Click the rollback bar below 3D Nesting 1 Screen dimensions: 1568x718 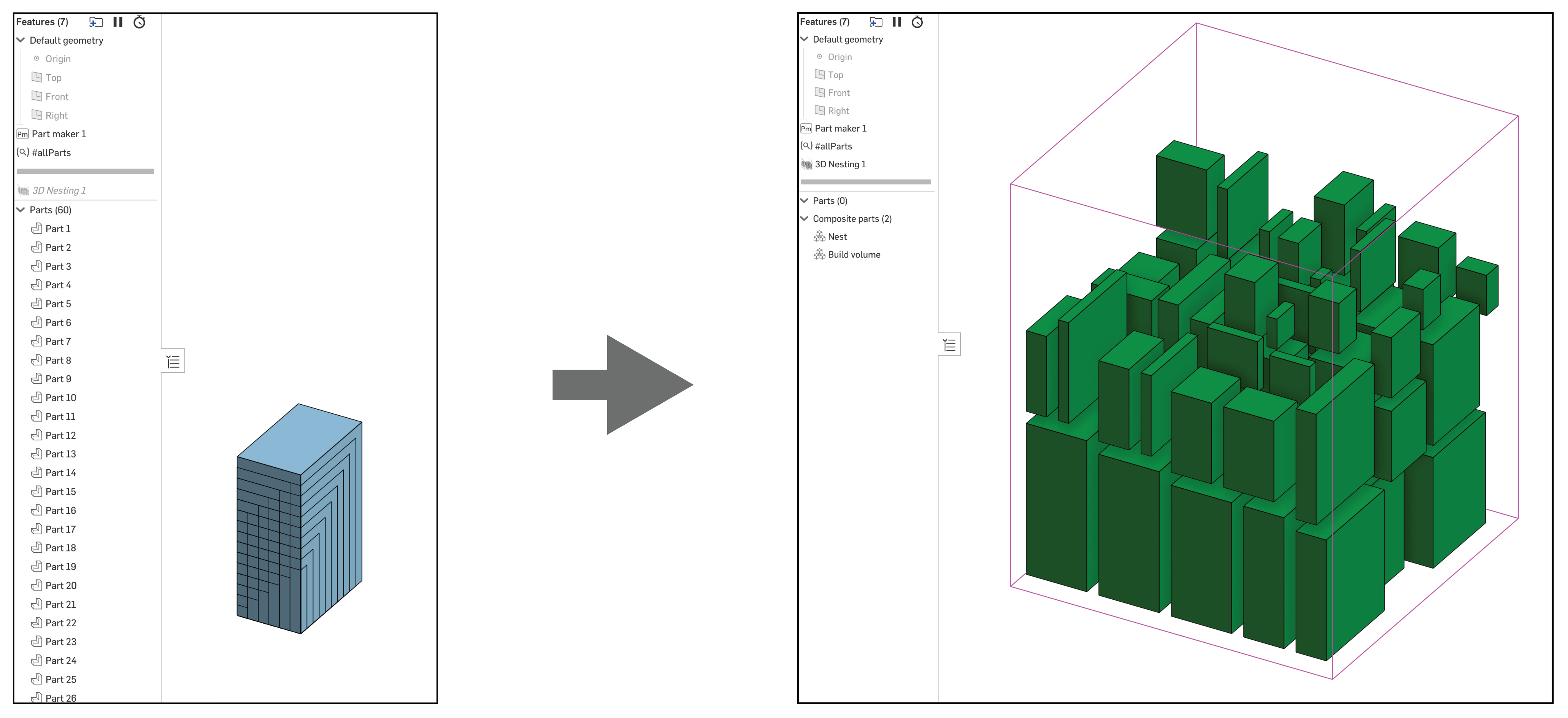(866, 181)
